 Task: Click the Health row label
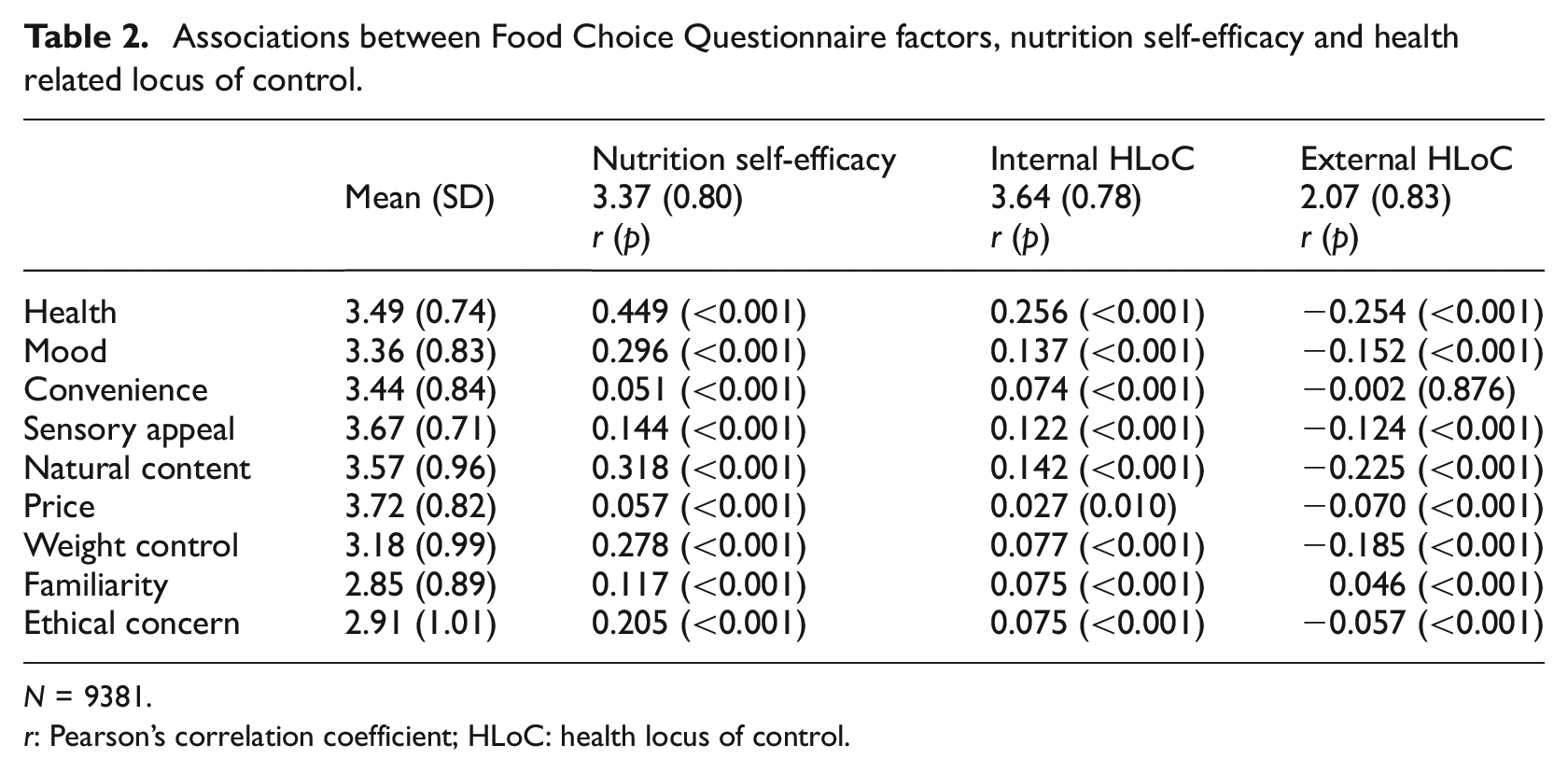[x=70, y=312]
